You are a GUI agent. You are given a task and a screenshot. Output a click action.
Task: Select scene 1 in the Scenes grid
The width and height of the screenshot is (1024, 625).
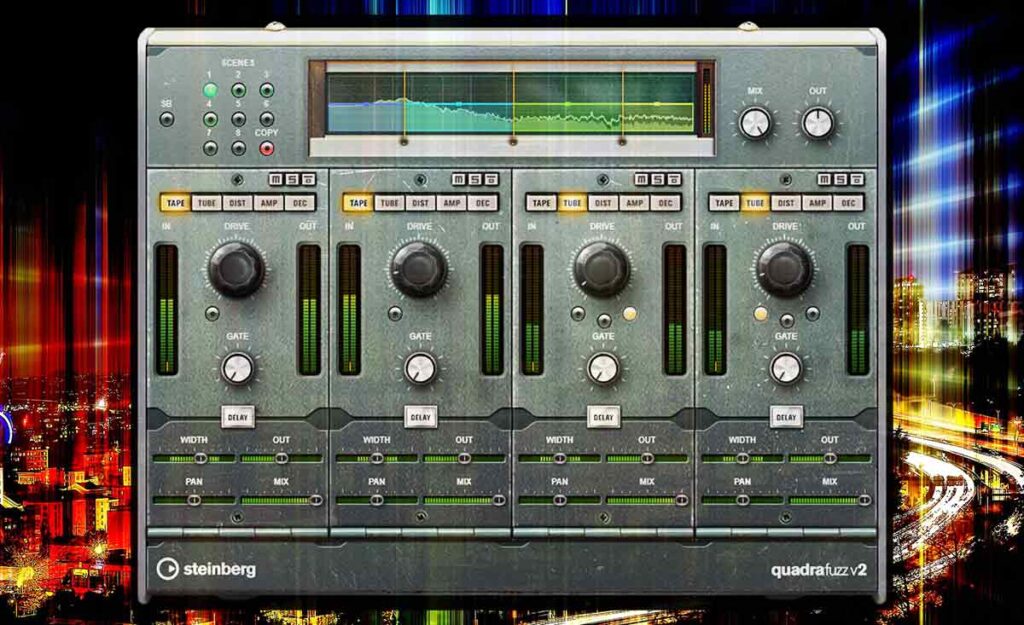coord(210,90)
